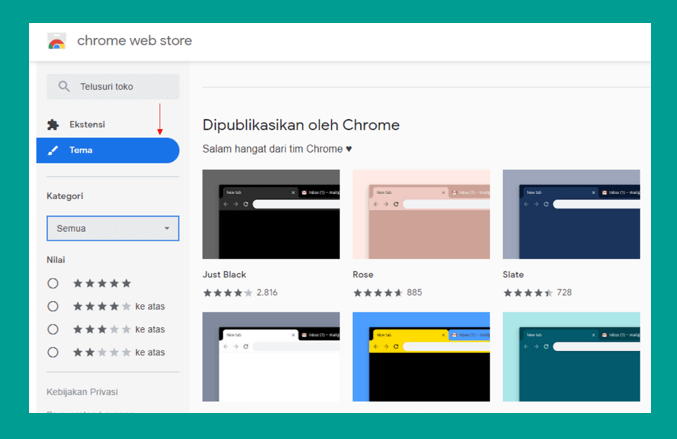
Task: Select three stars ke atas radio
Action: pyautogui.click(x=53, y=329)
